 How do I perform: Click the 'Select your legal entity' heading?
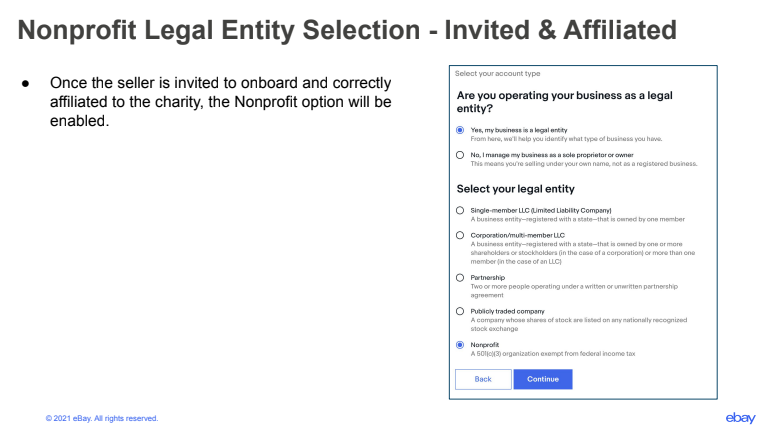pyautogui.click(x=515, y=189)
